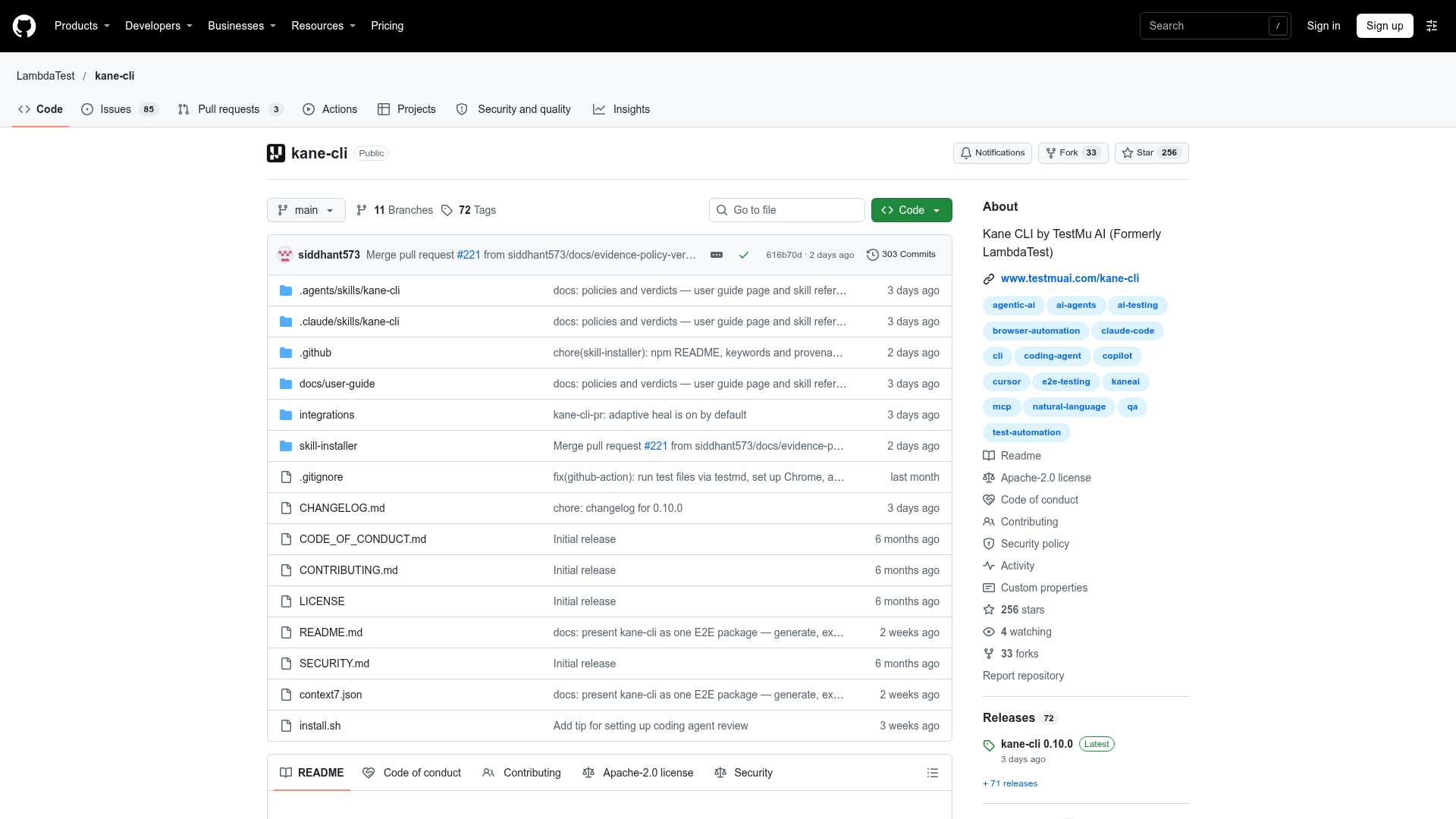Open the CHANGELOG.md file

tap(342, 508)
